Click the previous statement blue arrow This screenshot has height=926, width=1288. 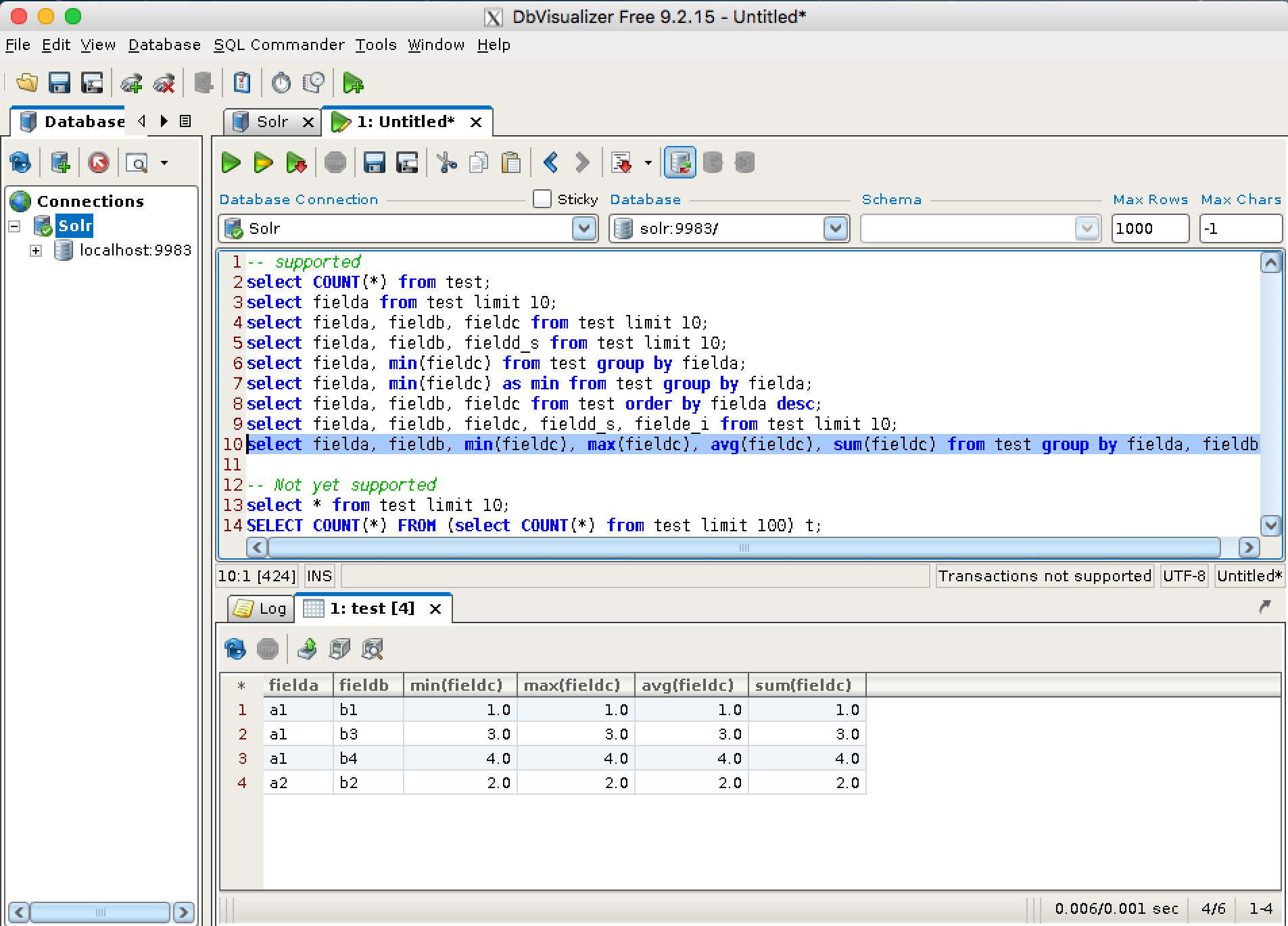point(550,163)
